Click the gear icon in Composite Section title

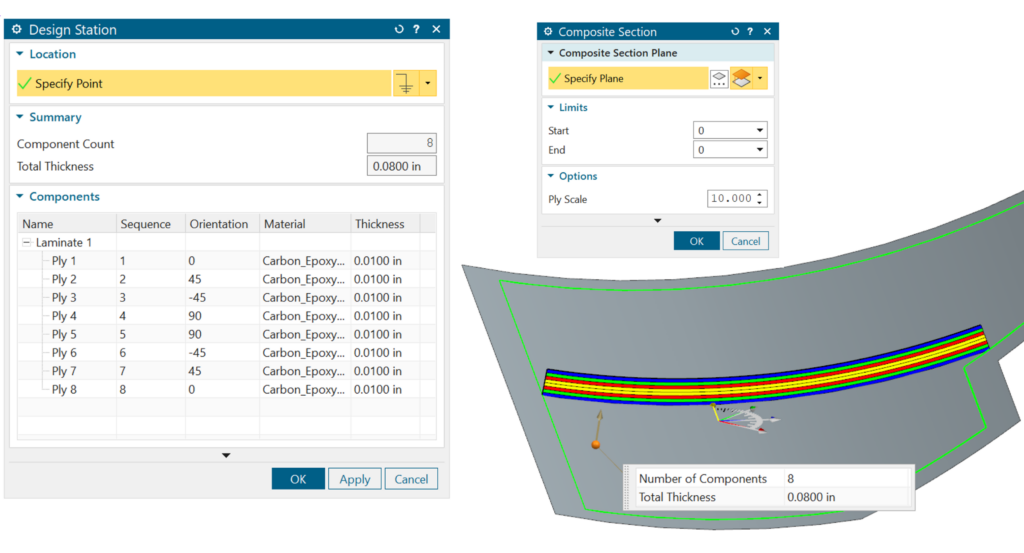click(547, 32)
